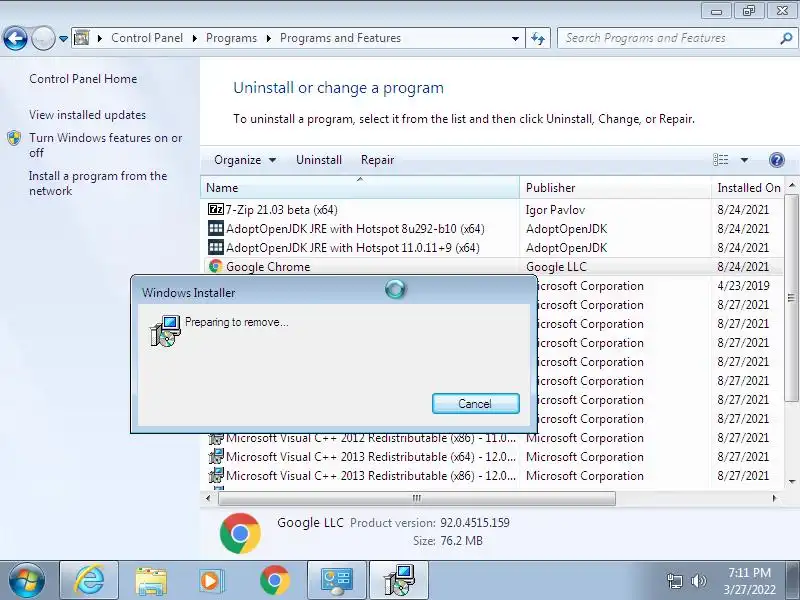This screenshot has width=800, height=600.
Task: Open Windows Media Player from taskbar
Action: [x=210, y=581]
